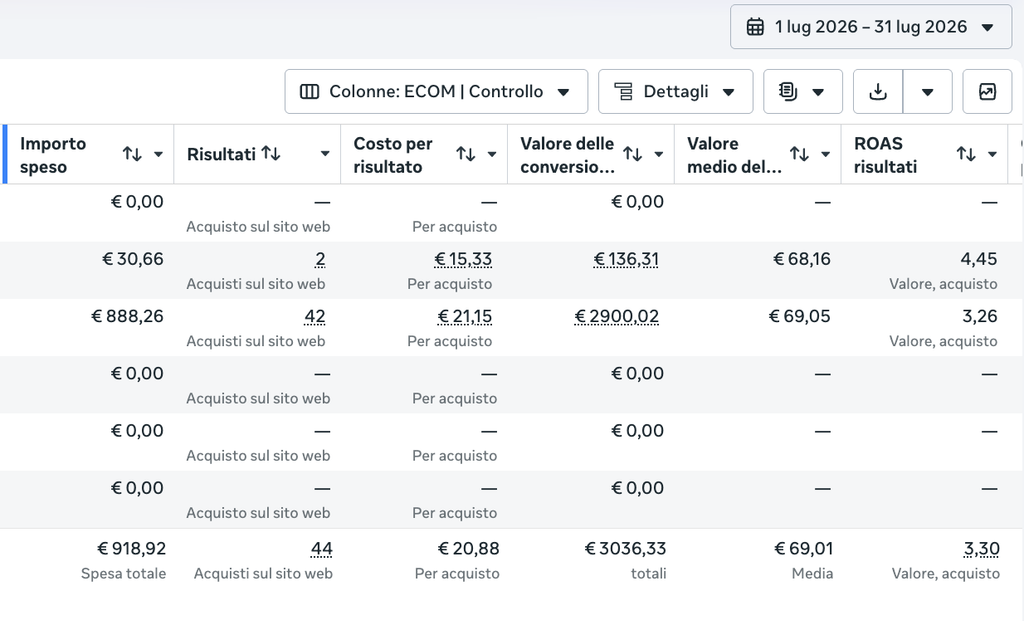Image resolution: width=1024 pixels, height=621 pixels.
Task: Click average value € 69,05
Action: (x=799, y=317)
